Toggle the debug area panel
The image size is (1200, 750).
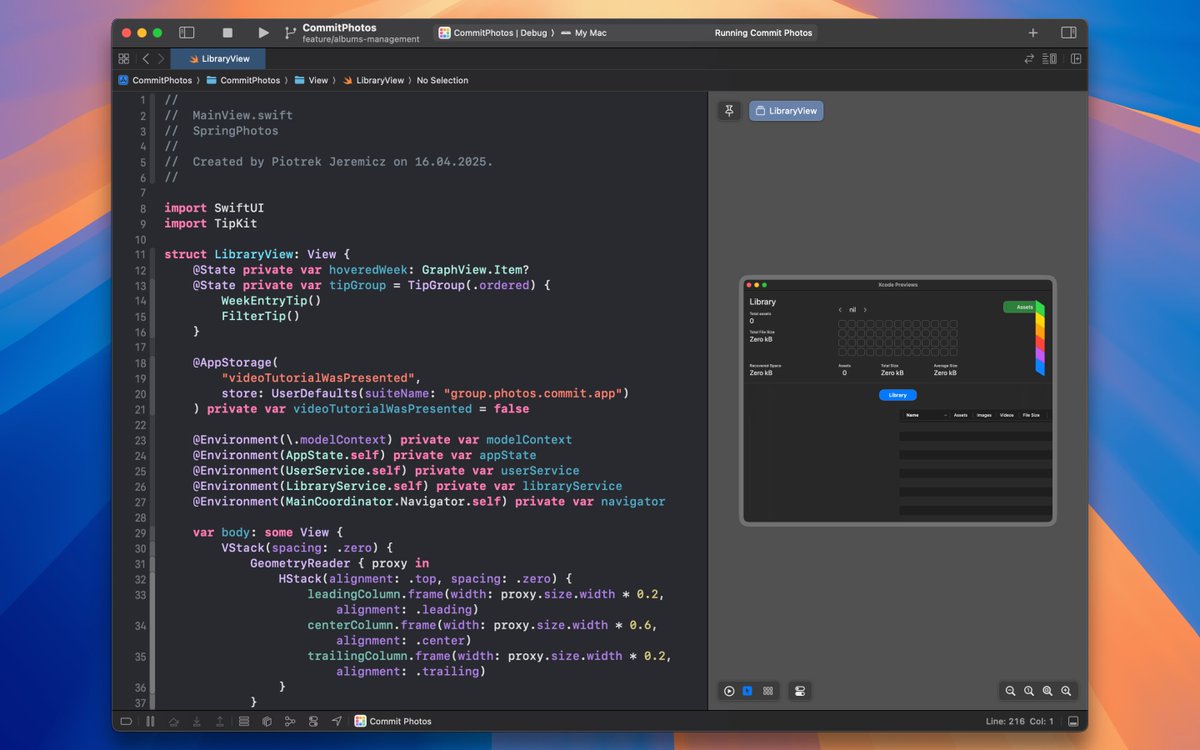[1073, 721]
